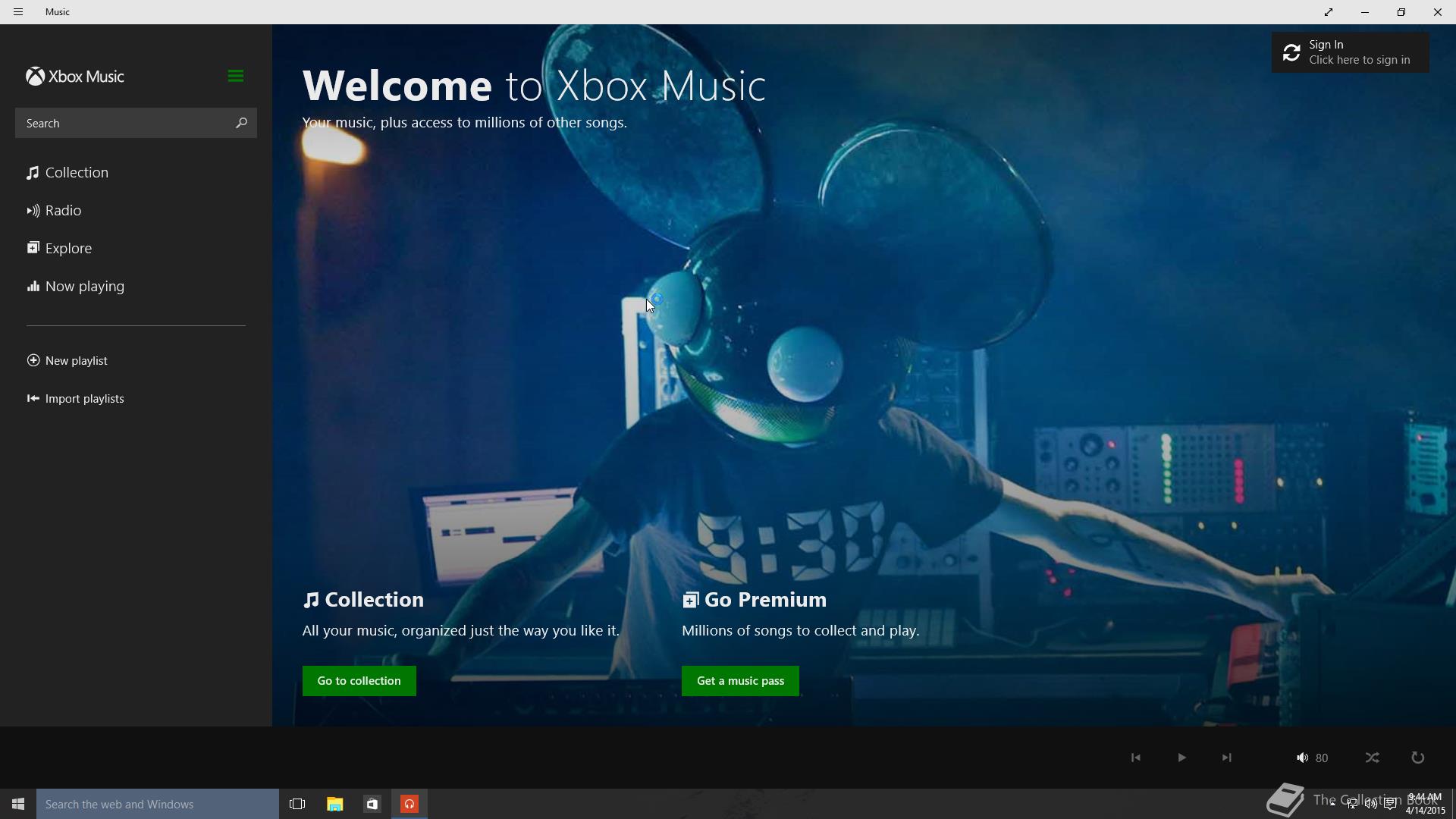Screen dimensions: 1456x819
Task: Click the volume speaker icon
Action: [x=1302, y=758]
